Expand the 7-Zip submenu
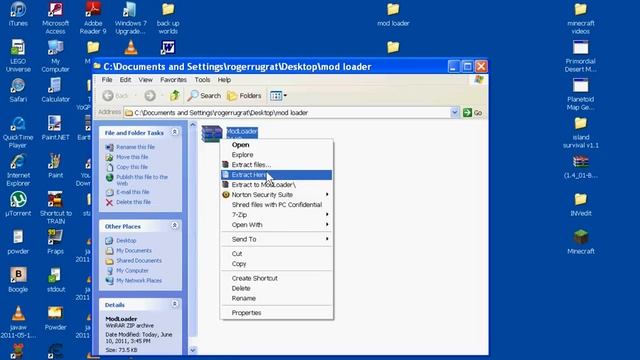This screenshot has width=640, height=360. pos(276,215)
